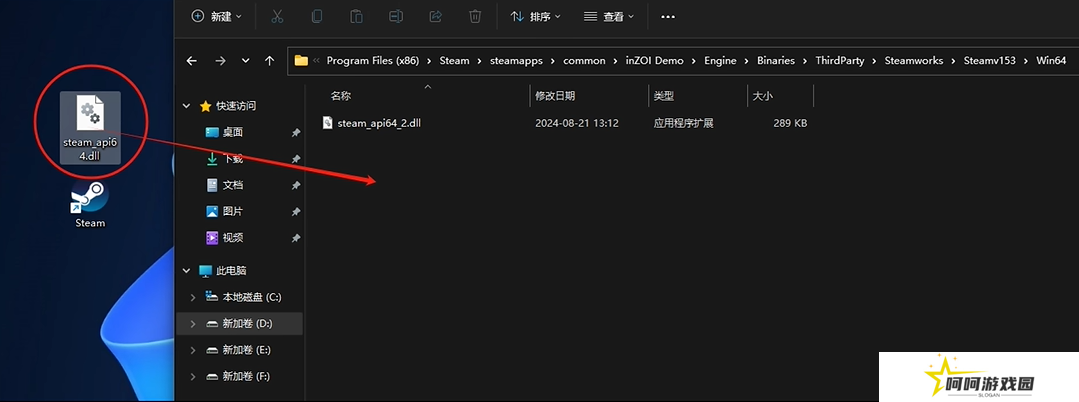1079x402 pixels.
Task: Open Documents (文档) in sidebar
Action: click(233, 185)
